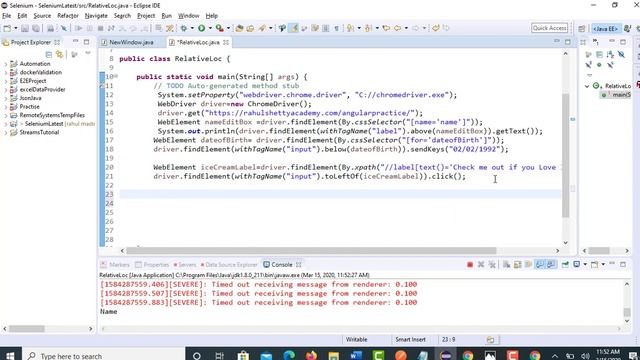Viewport: 640px width, 360px height.
Task: Toggle Link with Editor in Project Explorer
Action: (x=60, y=54)
